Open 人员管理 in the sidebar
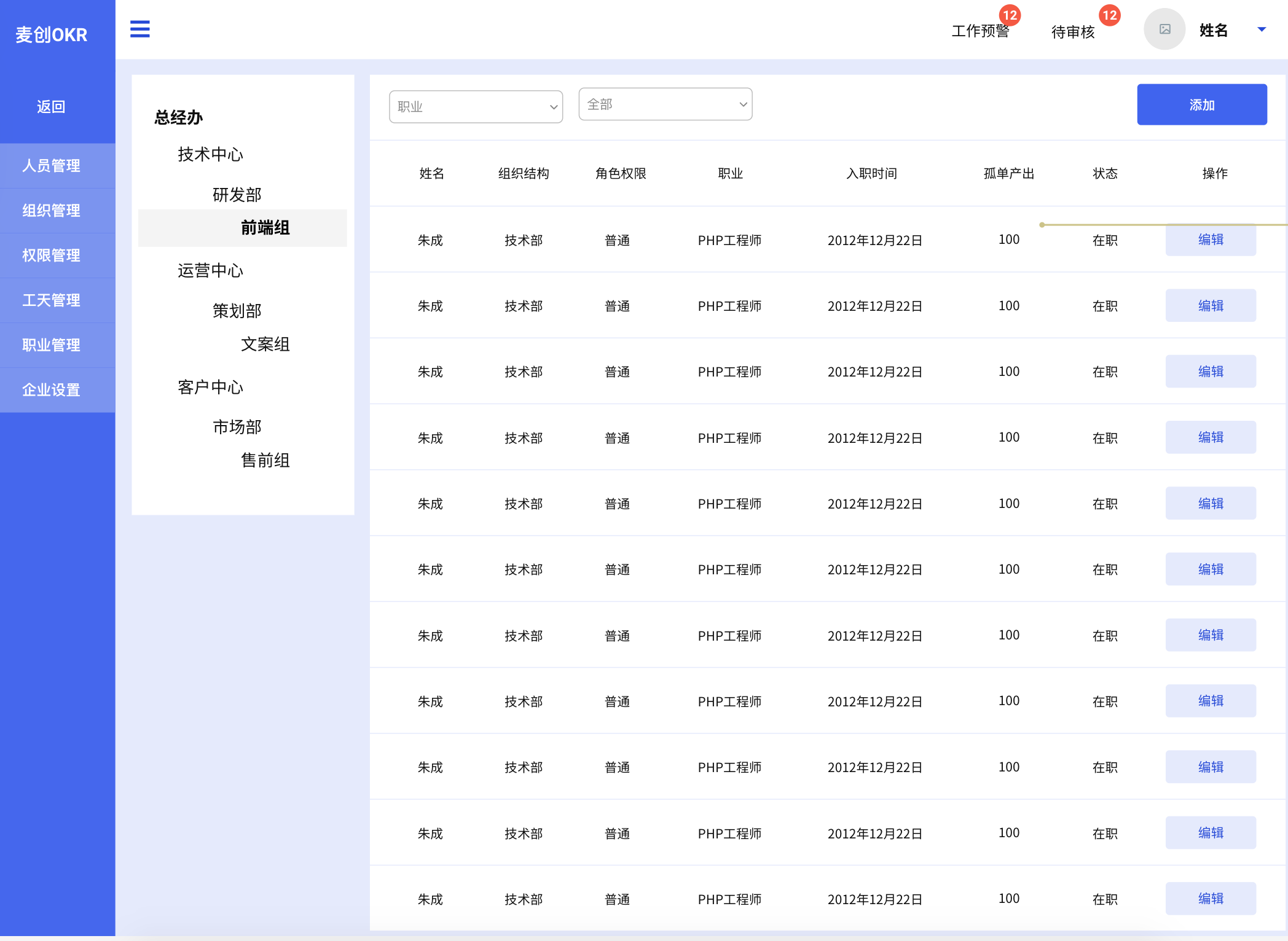1288x941 pixels. [52, 166]
